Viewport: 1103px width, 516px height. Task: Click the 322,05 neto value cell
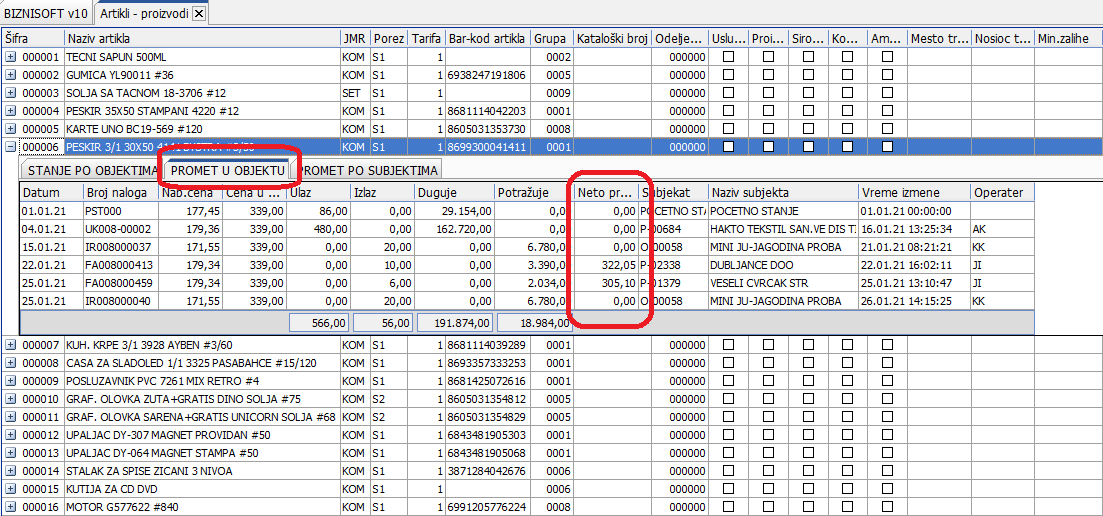[x=606, y=265]
